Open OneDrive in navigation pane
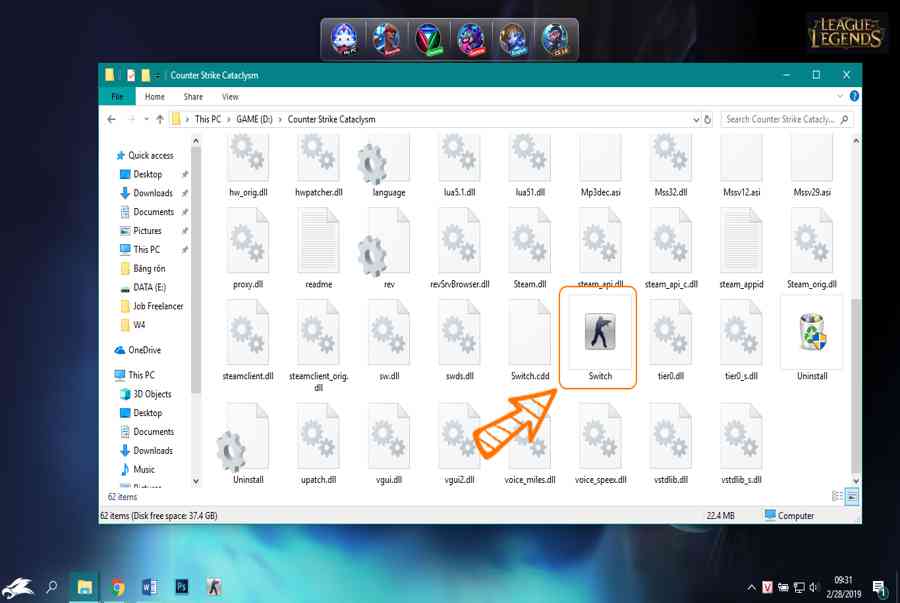The image size is (900, 603). click(x=138, y=350)
